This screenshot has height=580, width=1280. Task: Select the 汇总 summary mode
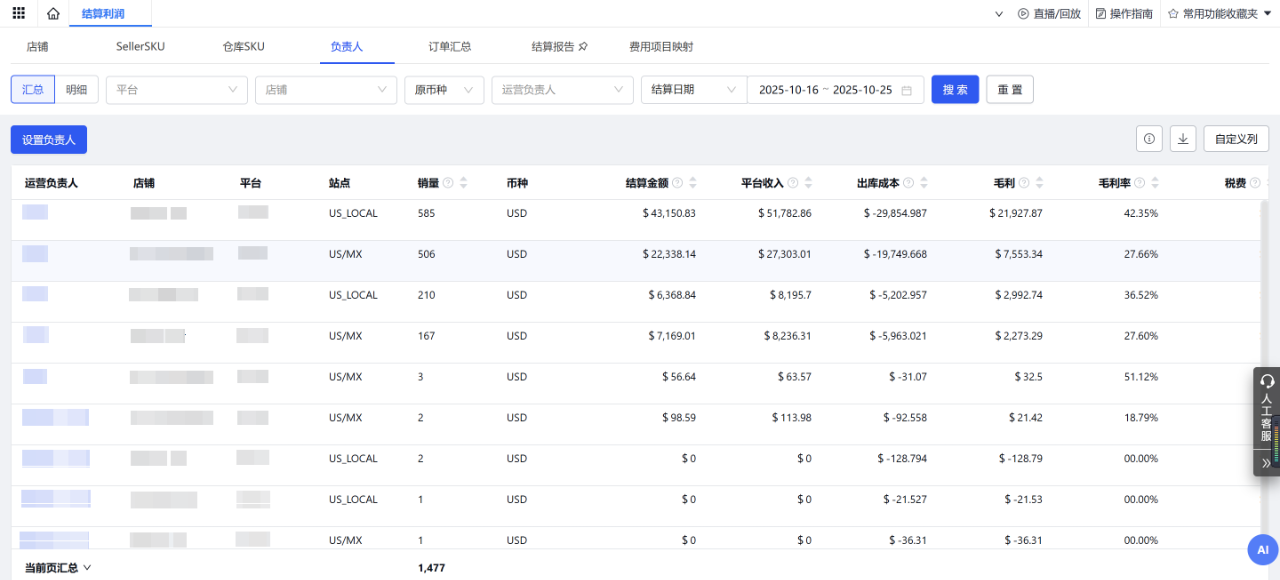(32, 89)
